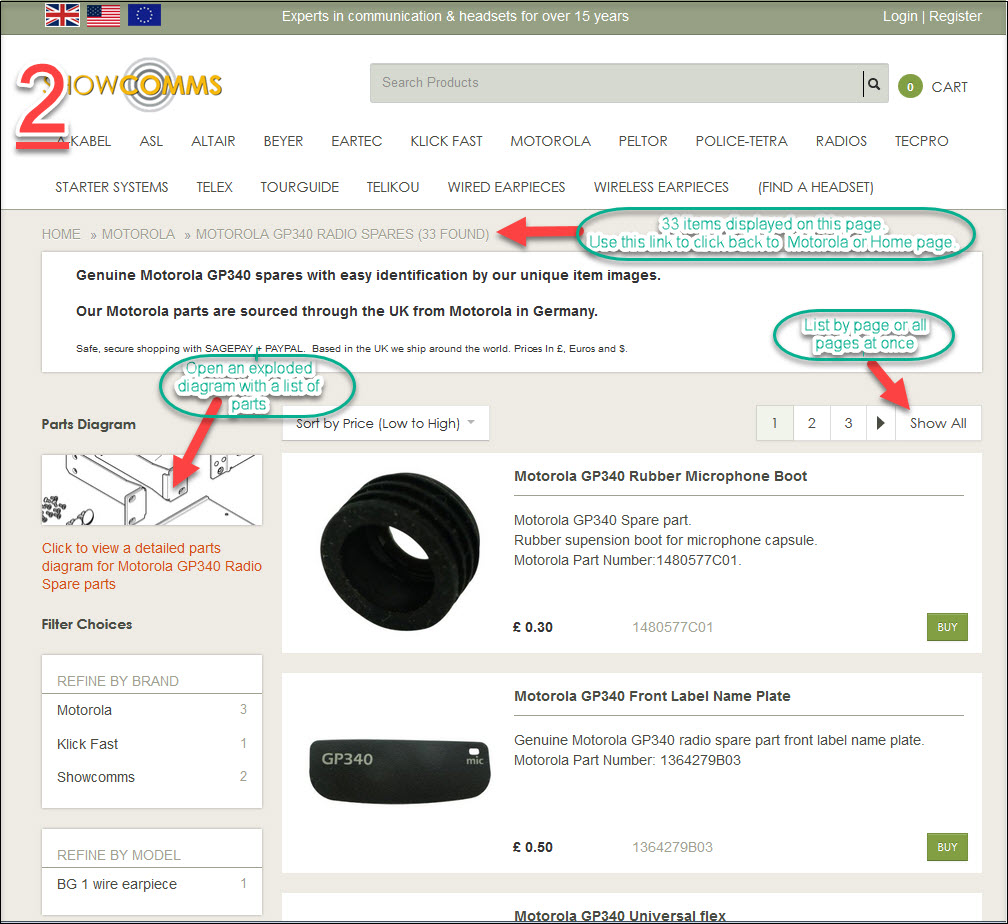Buy the Rubber Microphone Boot
Viewport: 1008px width, 924px height.
947,627
